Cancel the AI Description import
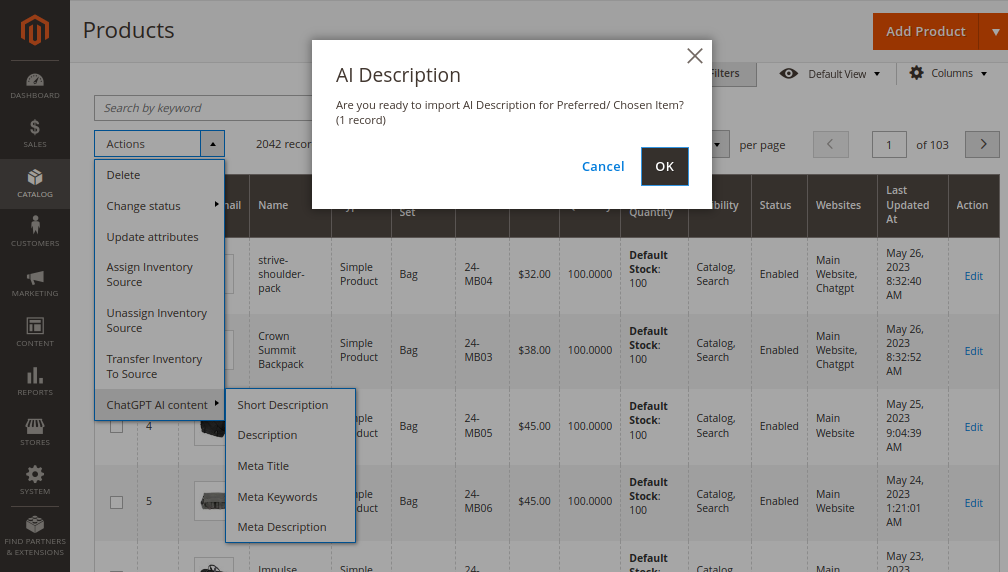The width and height of the screenshot is (1008, 572). click(x=603, y=166)
